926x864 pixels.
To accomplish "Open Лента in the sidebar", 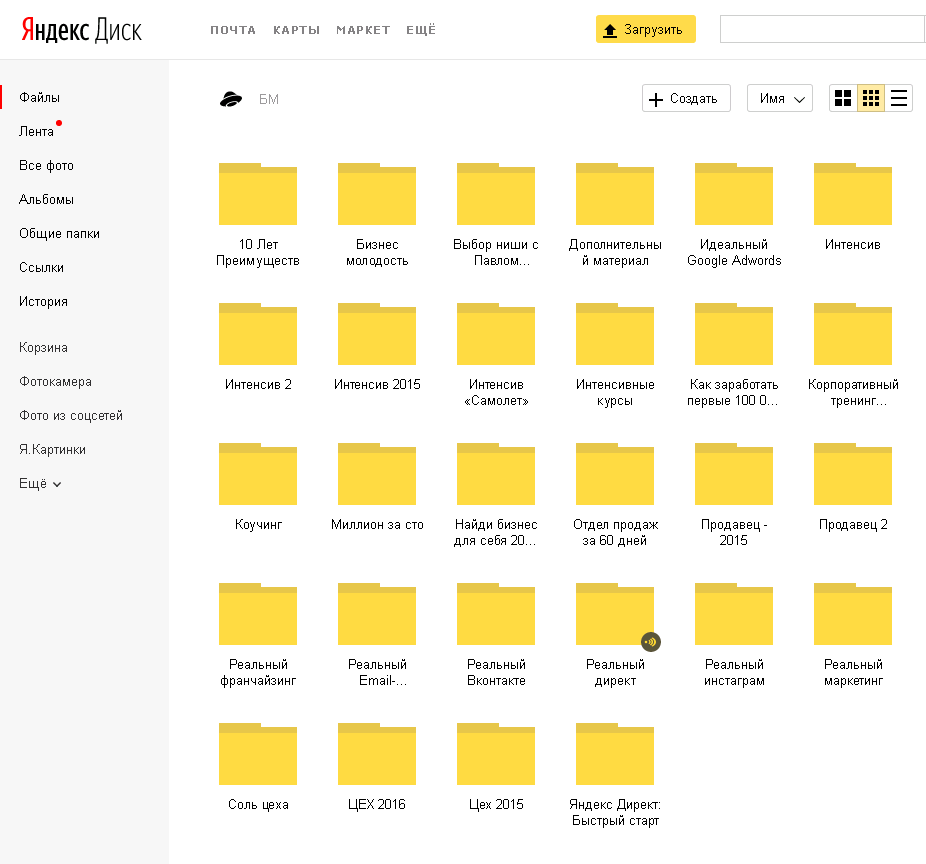I will tap(36, 132).
